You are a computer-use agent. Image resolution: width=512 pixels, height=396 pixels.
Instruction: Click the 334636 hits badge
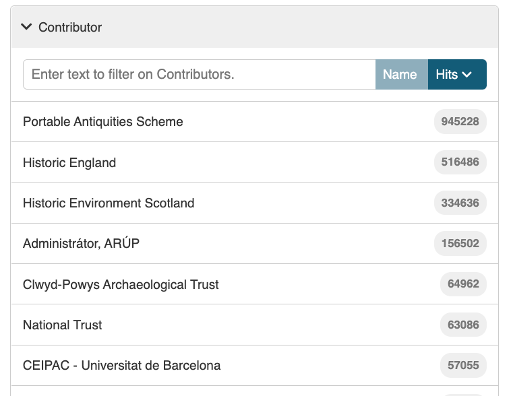pos(460,203)
